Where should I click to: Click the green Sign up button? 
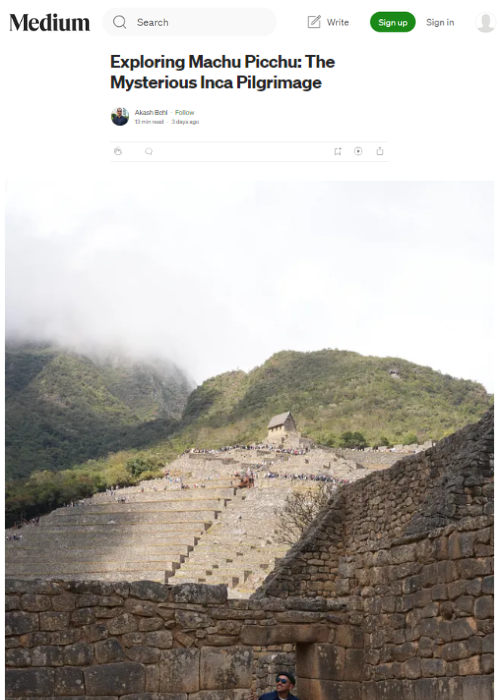392,22
